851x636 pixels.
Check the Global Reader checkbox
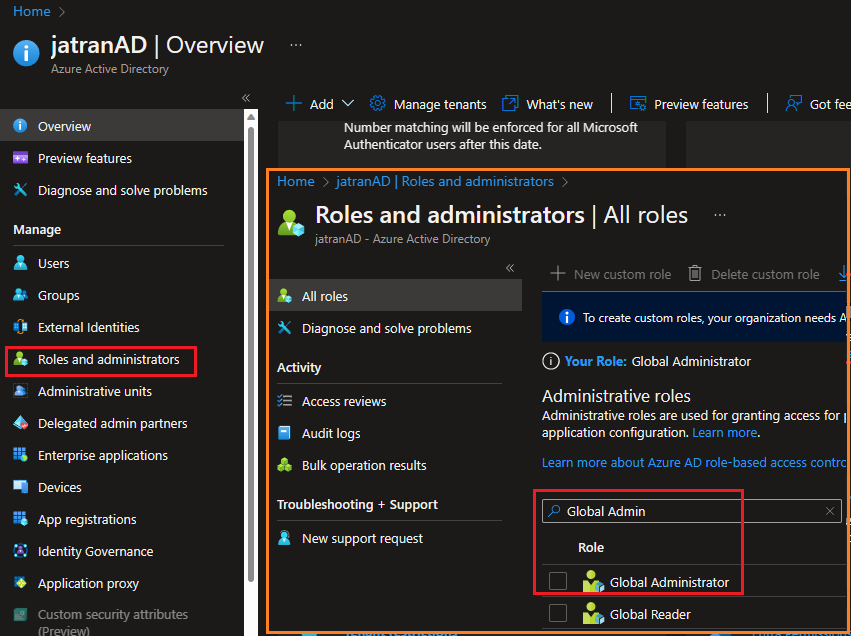(558, 613)
